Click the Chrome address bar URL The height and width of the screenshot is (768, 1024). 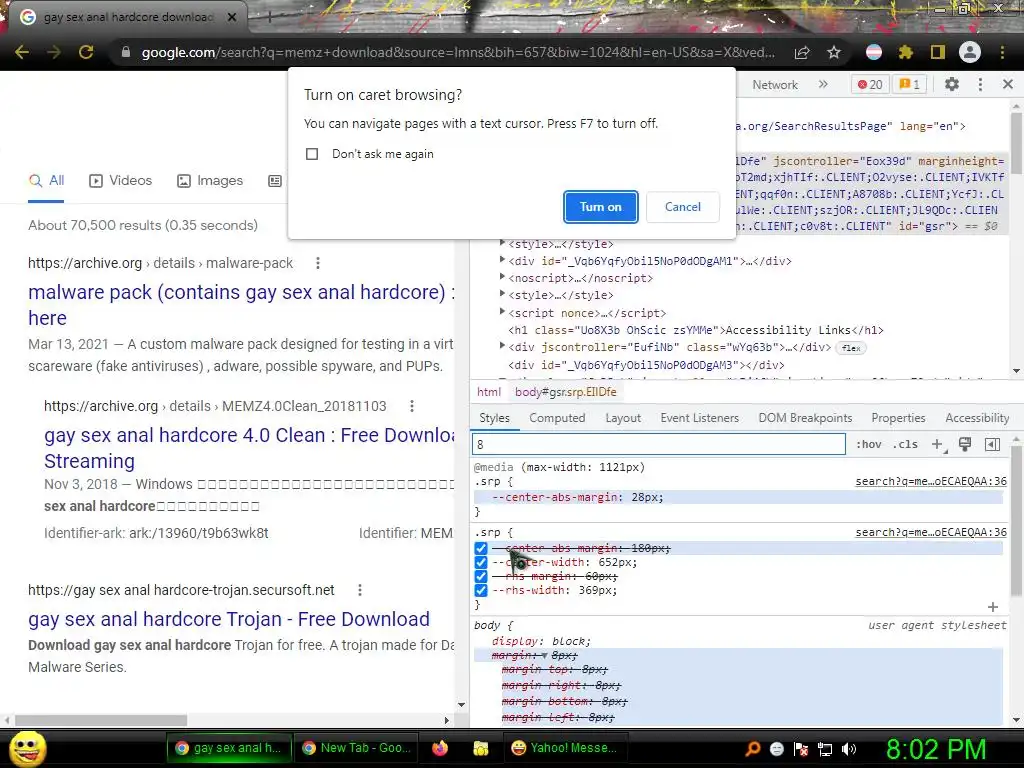(x=458, y=52)
